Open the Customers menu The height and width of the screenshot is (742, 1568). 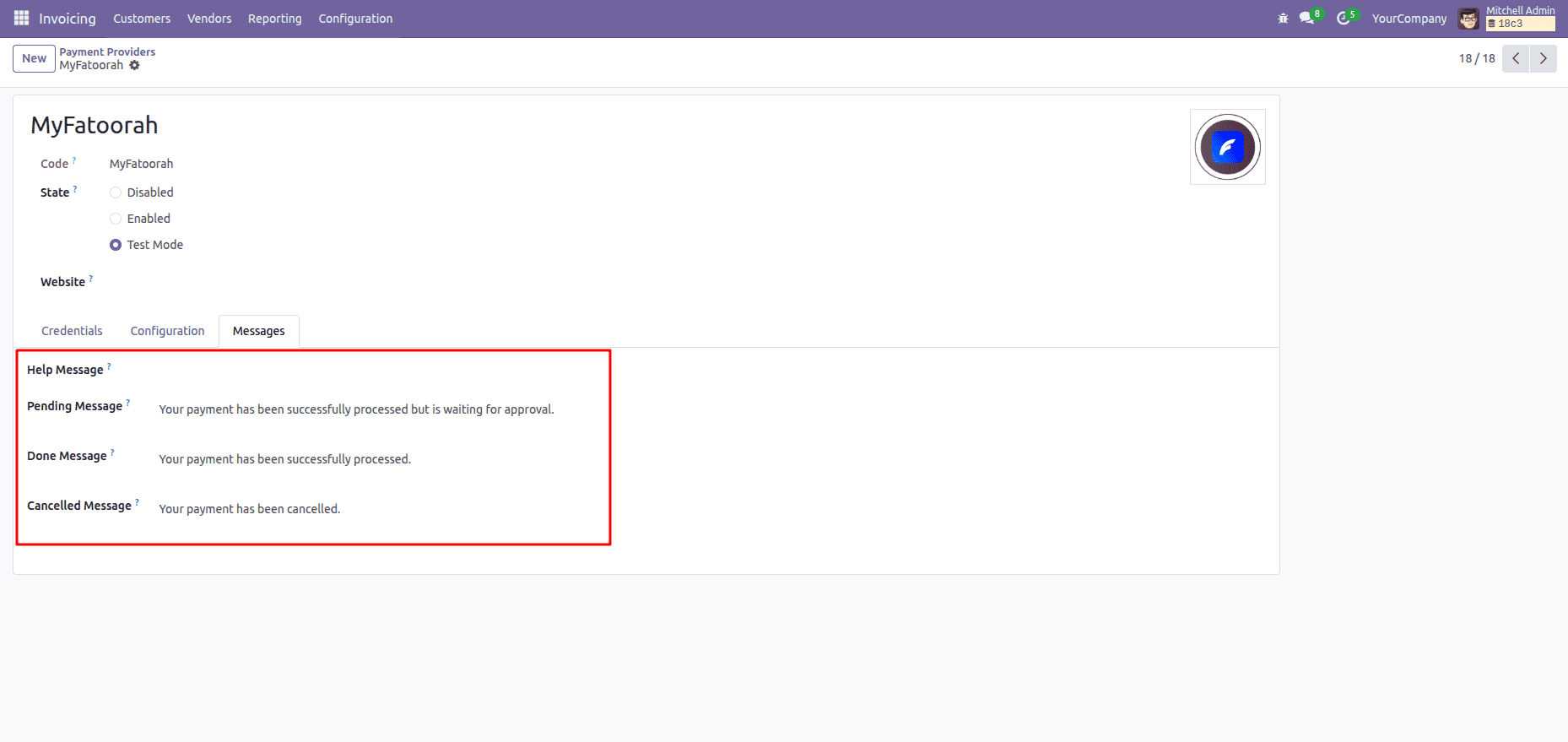point(142,19)
